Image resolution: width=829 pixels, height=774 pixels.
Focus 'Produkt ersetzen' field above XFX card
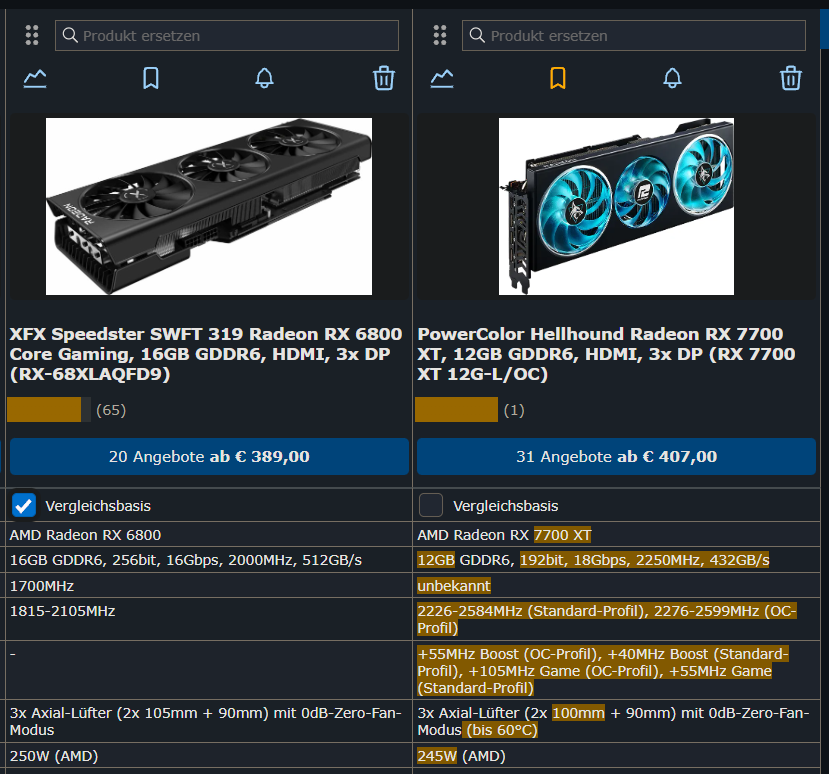(227, 35)
